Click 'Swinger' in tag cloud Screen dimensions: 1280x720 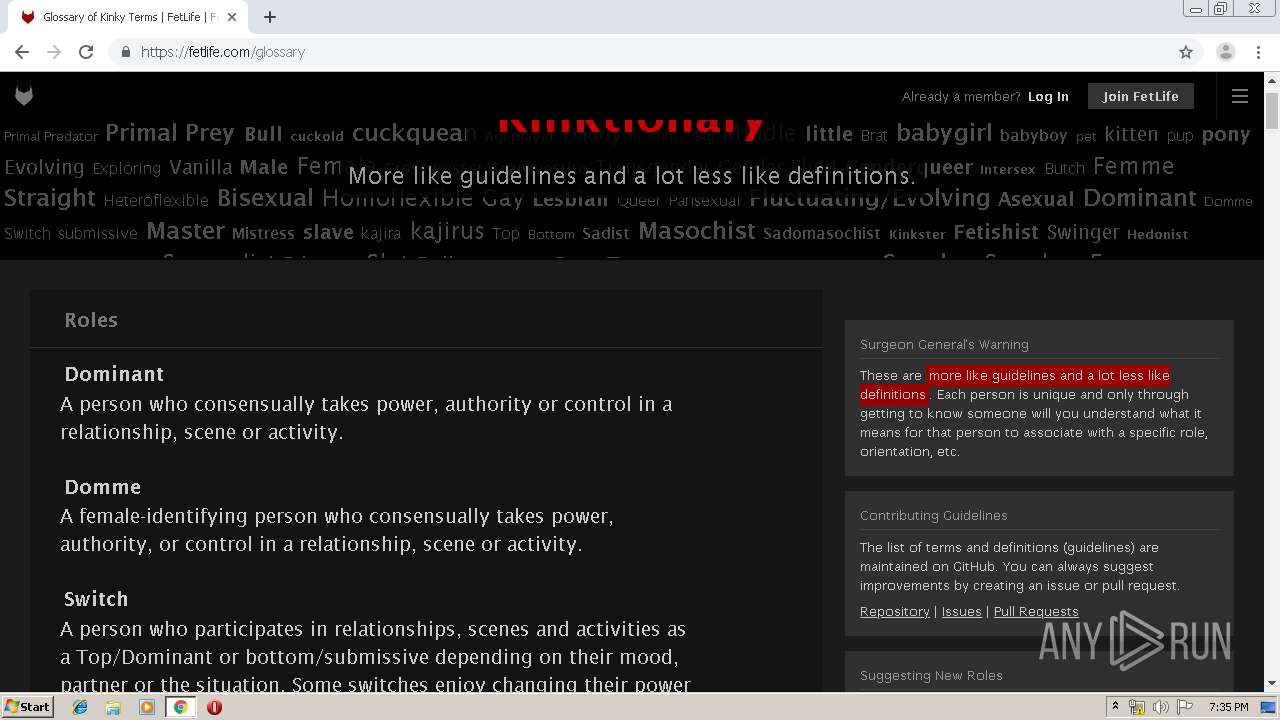1083,233
